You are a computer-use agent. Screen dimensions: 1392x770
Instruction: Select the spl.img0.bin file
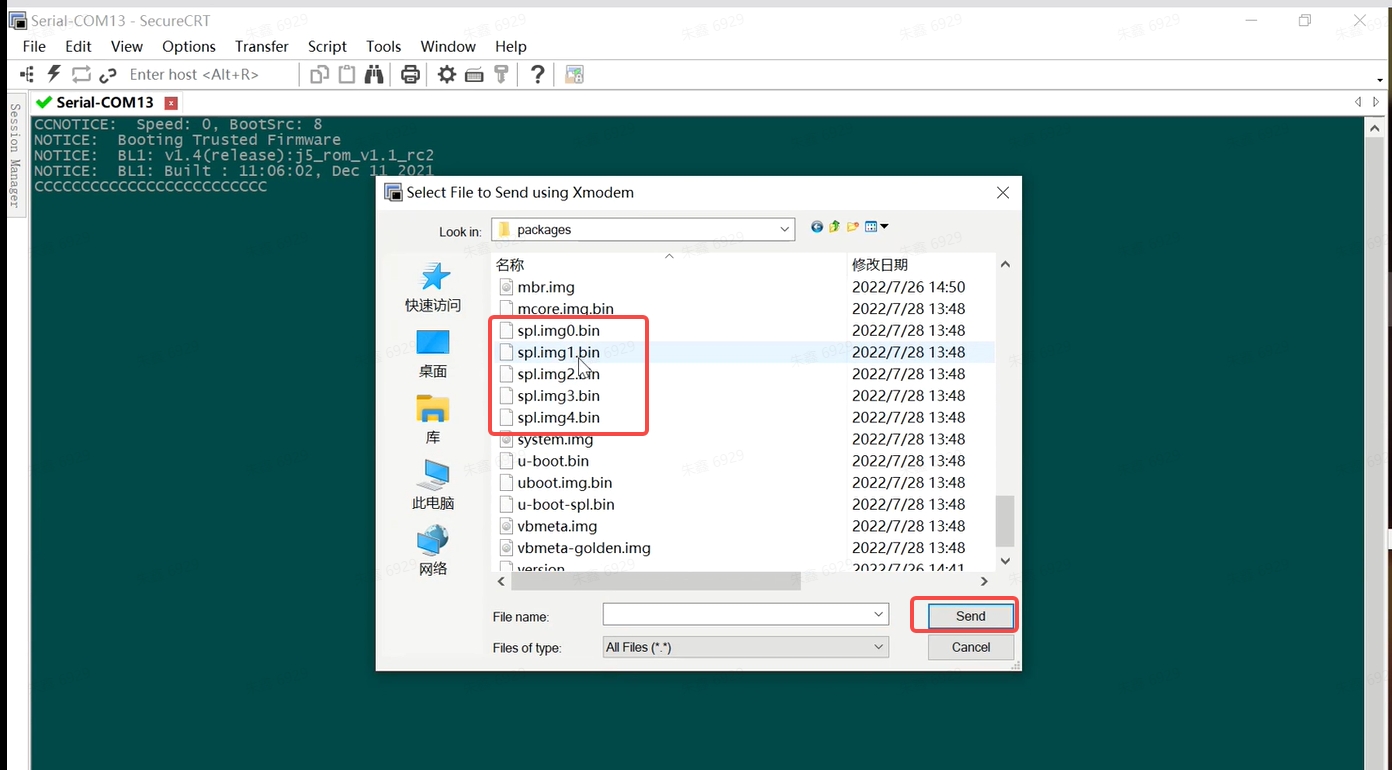[558, 331]
